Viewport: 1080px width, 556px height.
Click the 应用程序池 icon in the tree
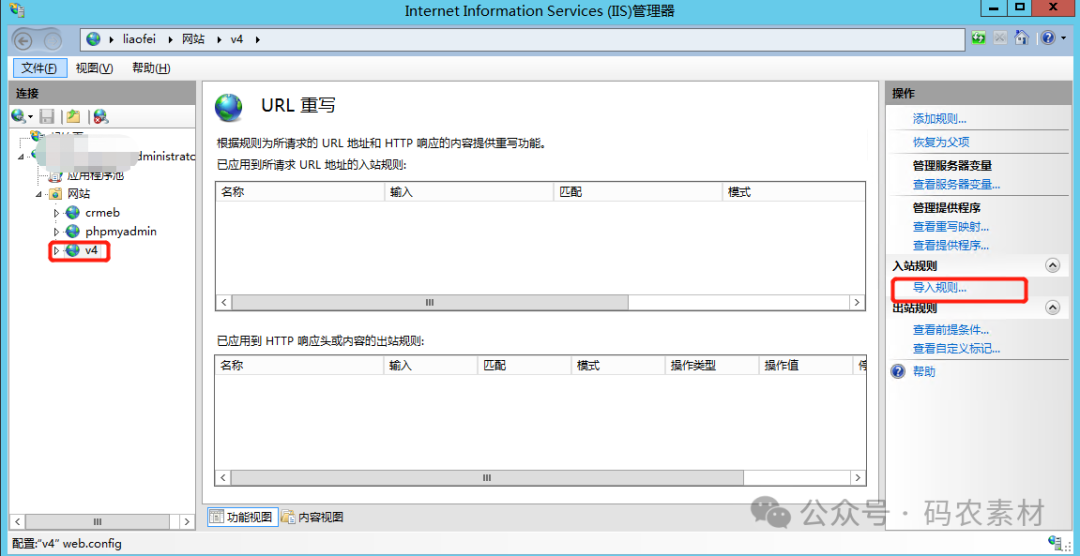click(55, 176)
